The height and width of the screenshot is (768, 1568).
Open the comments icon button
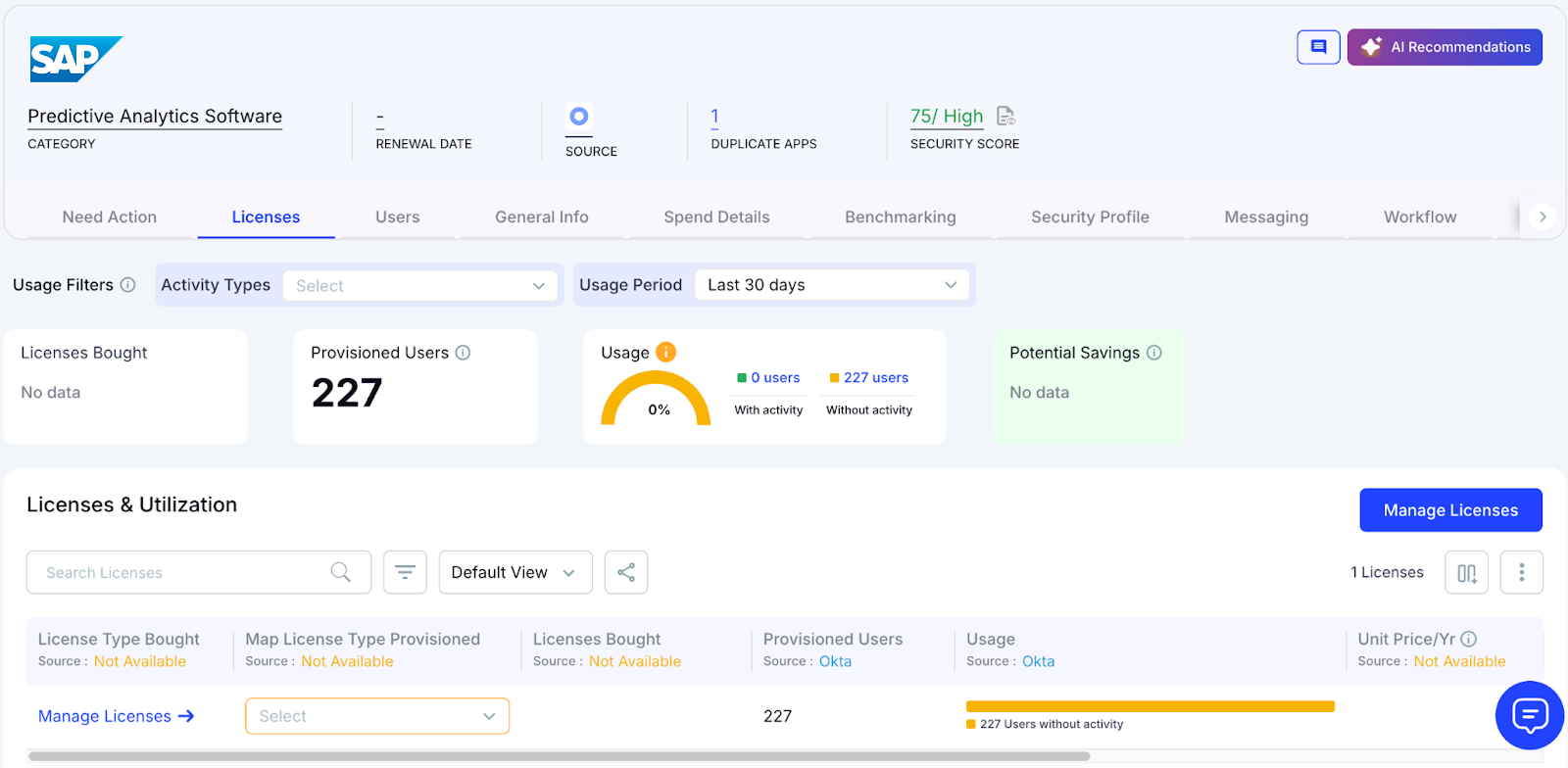(1318, 47)
